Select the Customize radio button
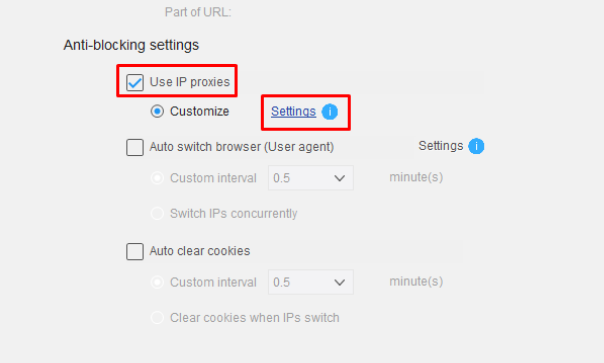This screenshot has width=604, height=363. [157, 111]
